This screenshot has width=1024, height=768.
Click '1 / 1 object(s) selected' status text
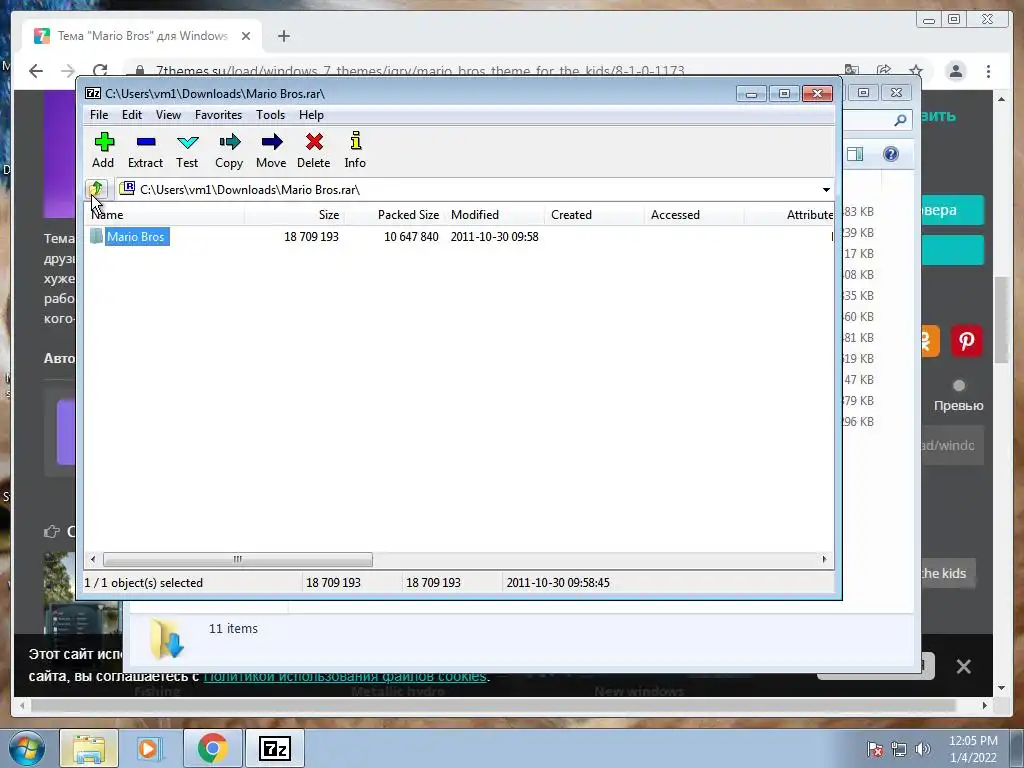pyautogui.click(x=144, y=583)
